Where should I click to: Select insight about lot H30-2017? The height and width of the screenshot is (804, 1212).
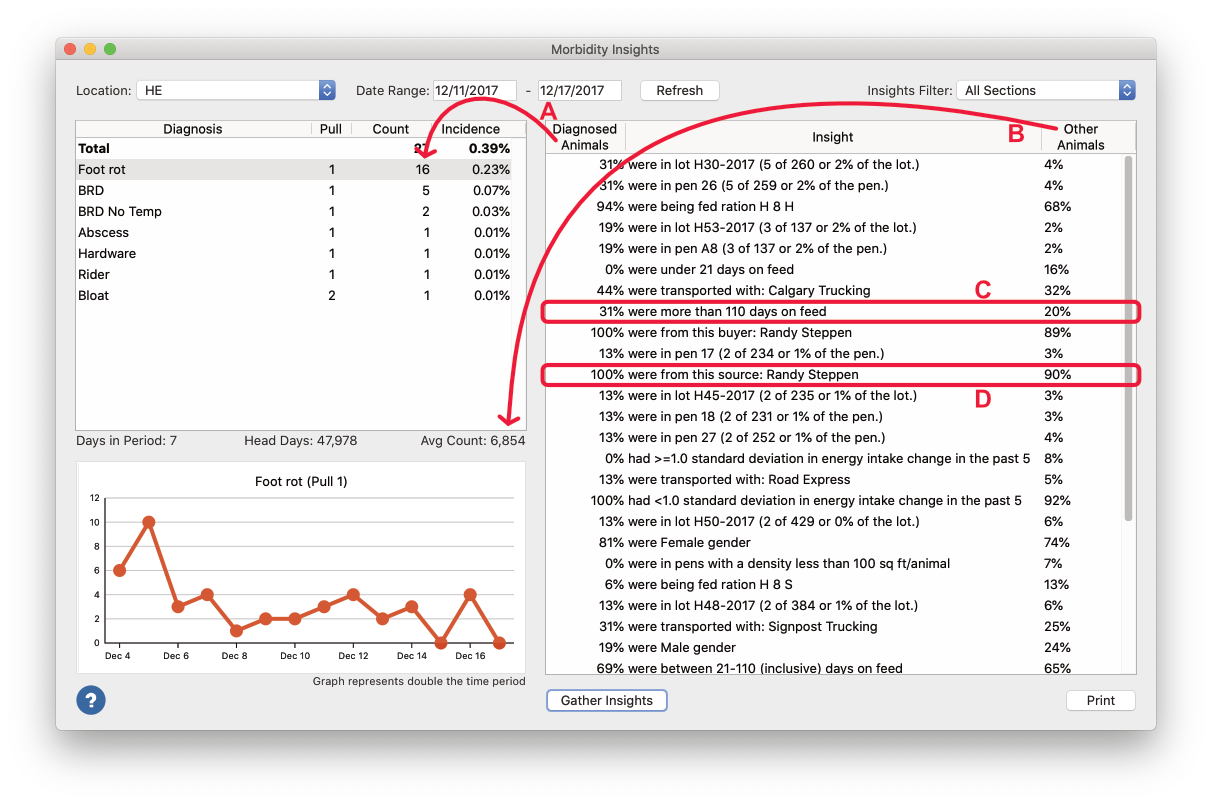click(x=834, y=164)
